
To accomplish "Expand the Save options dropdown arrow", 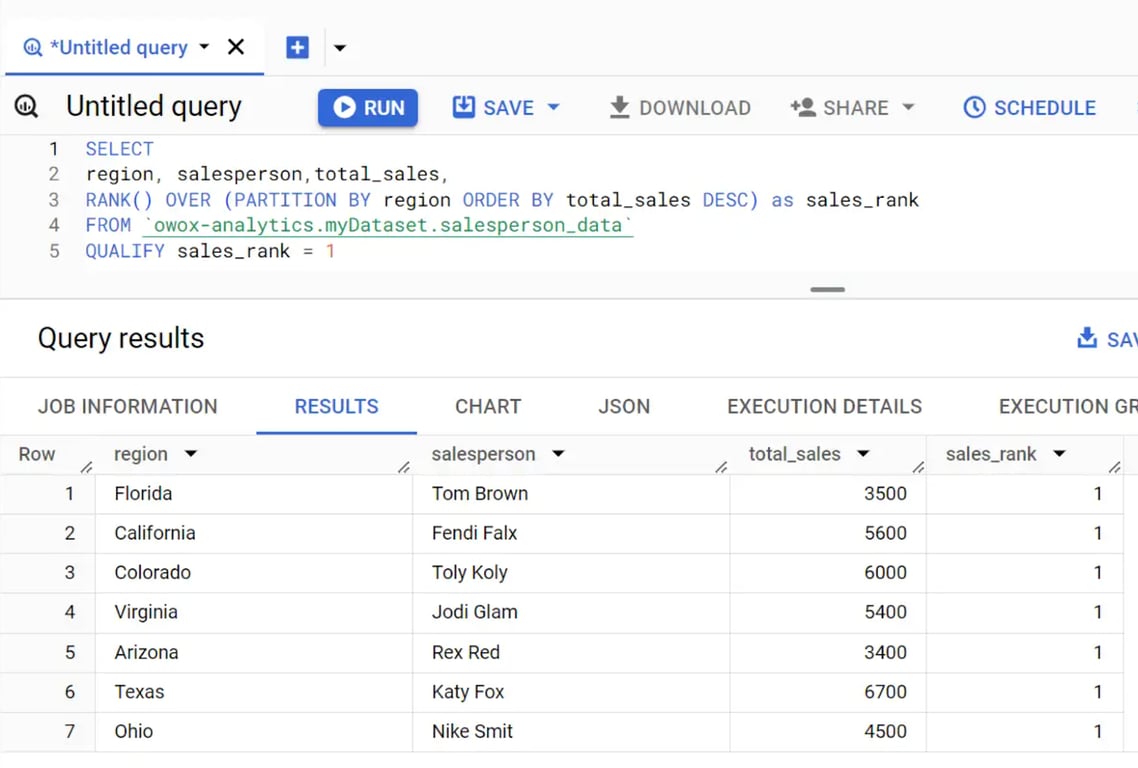I will click(x=554, y=107).
